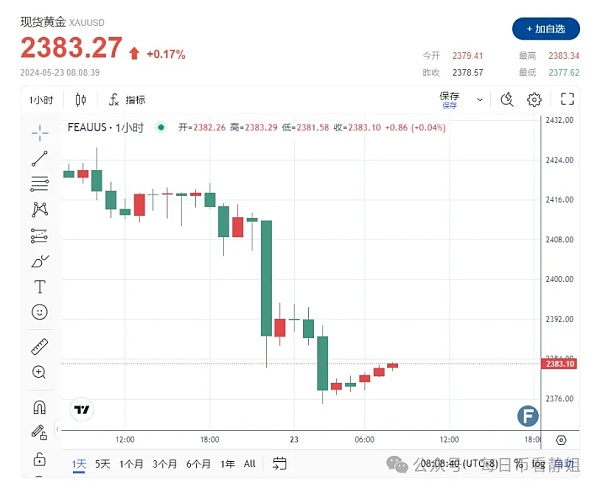Screen dimensions: 600x489
Task: Select the 6个月 time range
Action: tap(198, 464)
